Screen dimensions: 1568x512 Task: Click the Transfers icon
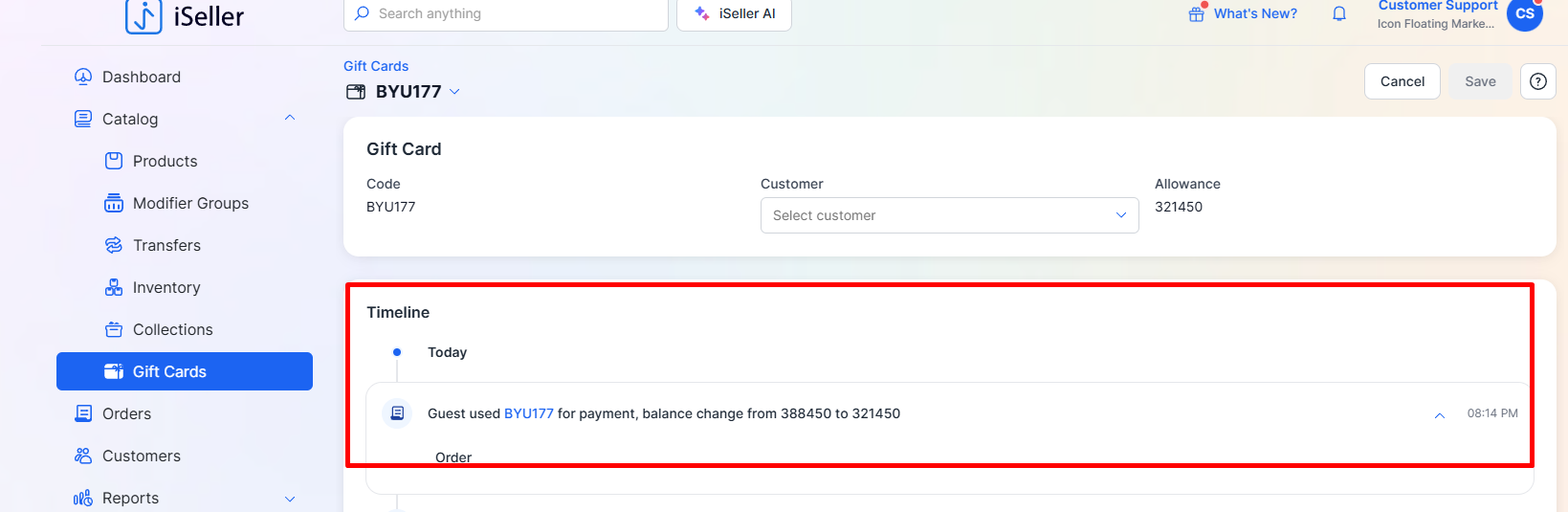(x=114, y=245)
